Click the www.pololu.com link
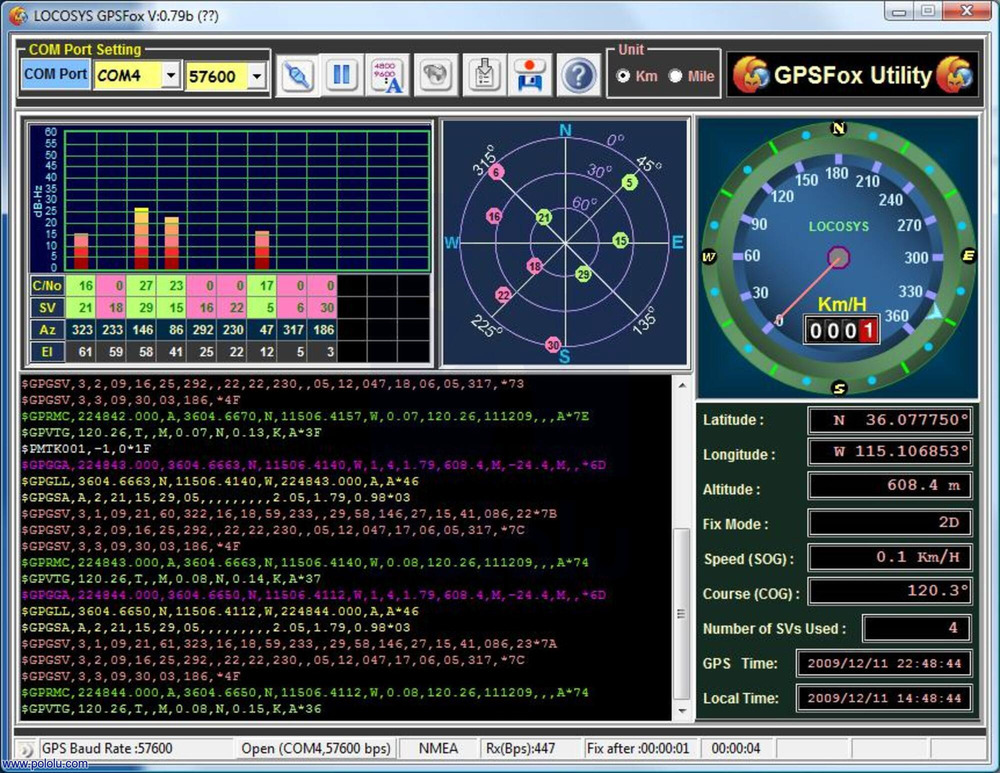 tap(45, 764)
